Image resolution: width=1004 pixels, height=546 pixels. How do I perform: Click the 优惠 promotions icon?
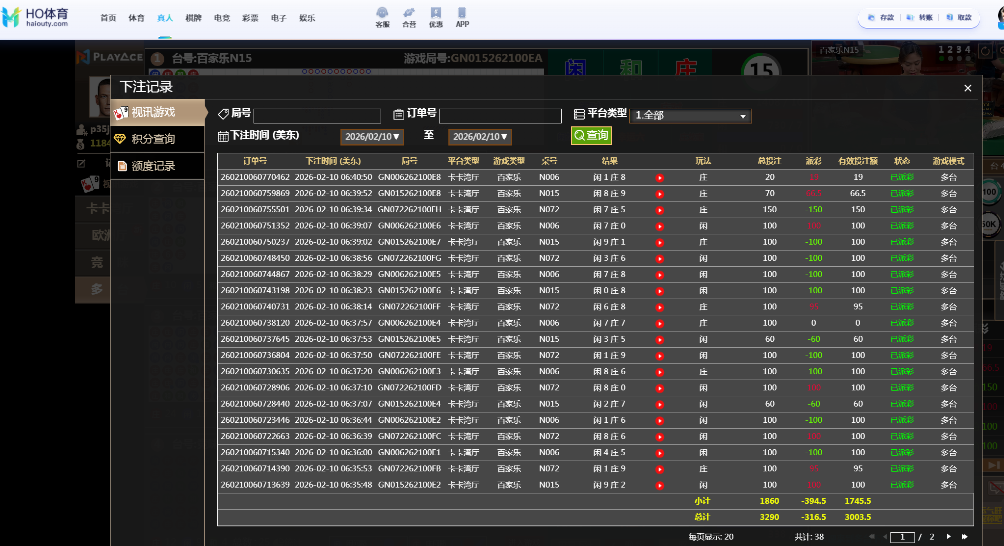point(435,16)
